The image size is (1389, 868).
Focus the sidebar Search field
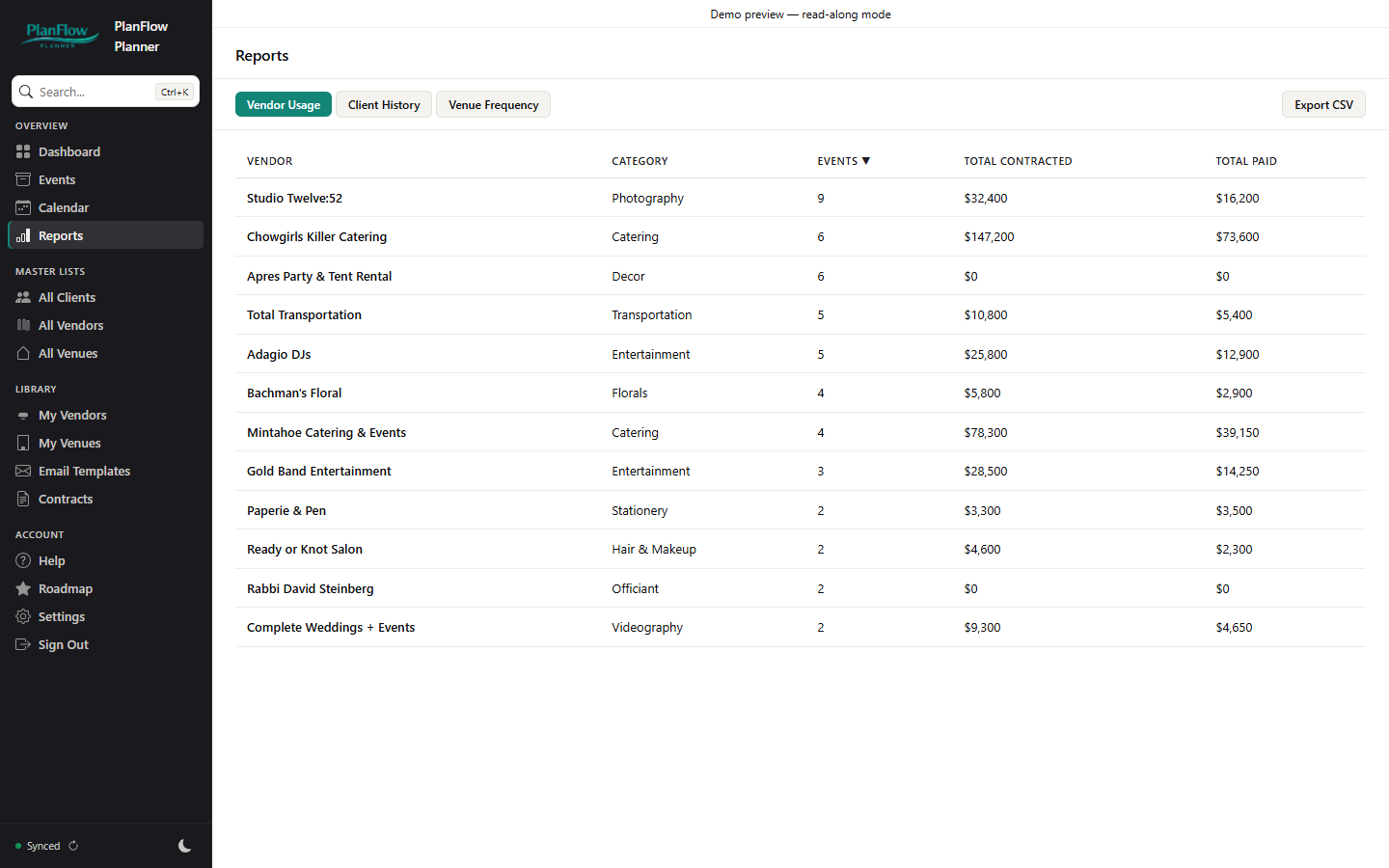105,92
